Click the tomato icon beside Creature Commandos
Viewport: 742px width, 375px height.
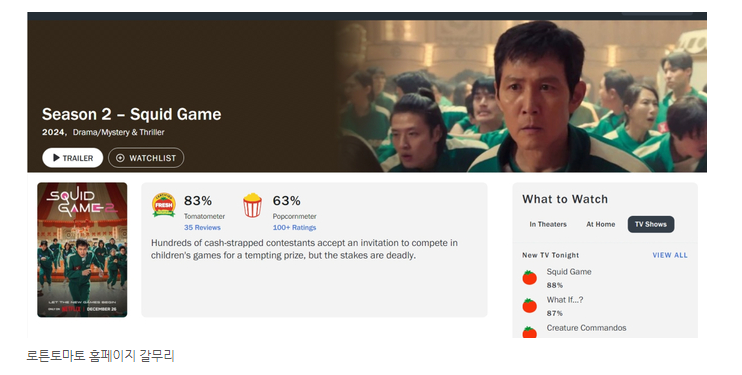coord(530,332)
